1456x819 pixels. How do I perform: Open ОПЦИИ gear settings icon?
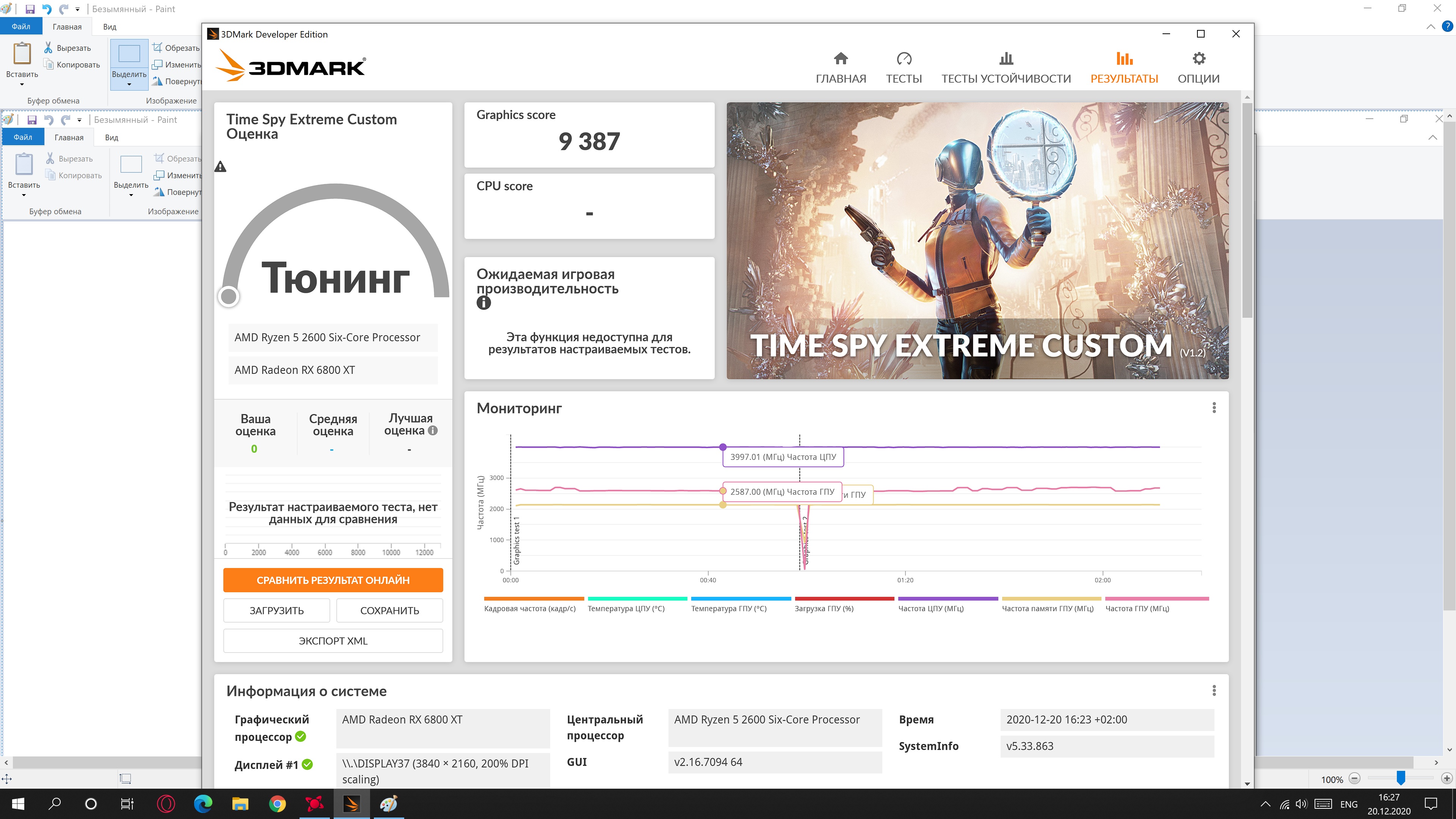[x=1198, y=59]
